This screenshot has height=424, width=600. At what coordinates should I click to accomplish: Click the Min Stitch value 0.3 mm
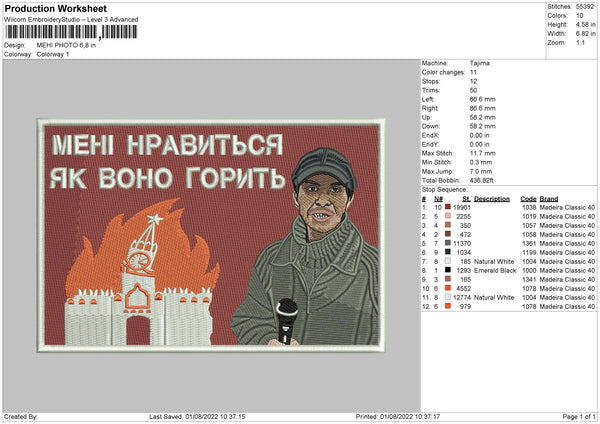pyautogui.click(x=481, y=162)
